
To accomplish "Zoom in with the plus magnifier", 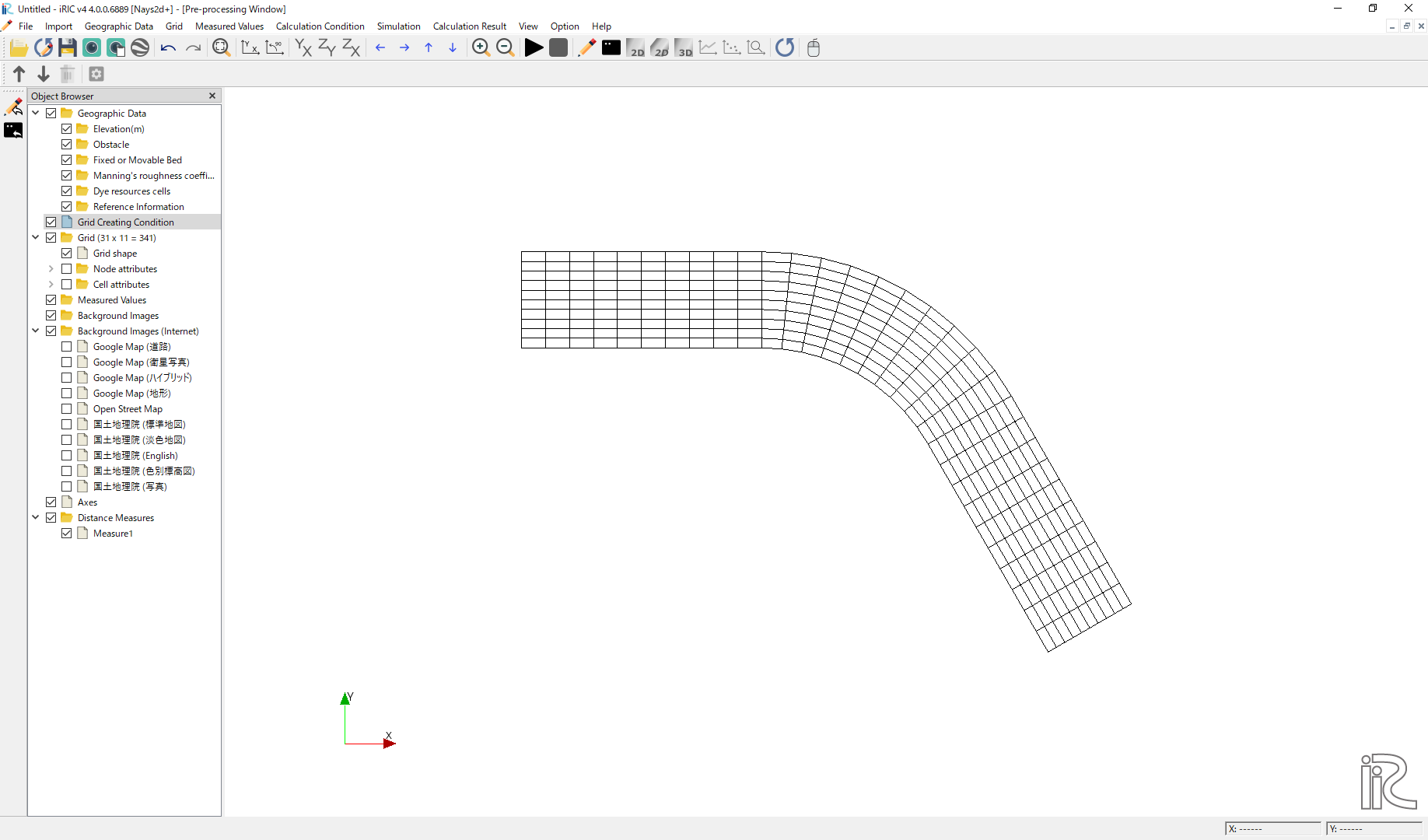I will (481, 48).
